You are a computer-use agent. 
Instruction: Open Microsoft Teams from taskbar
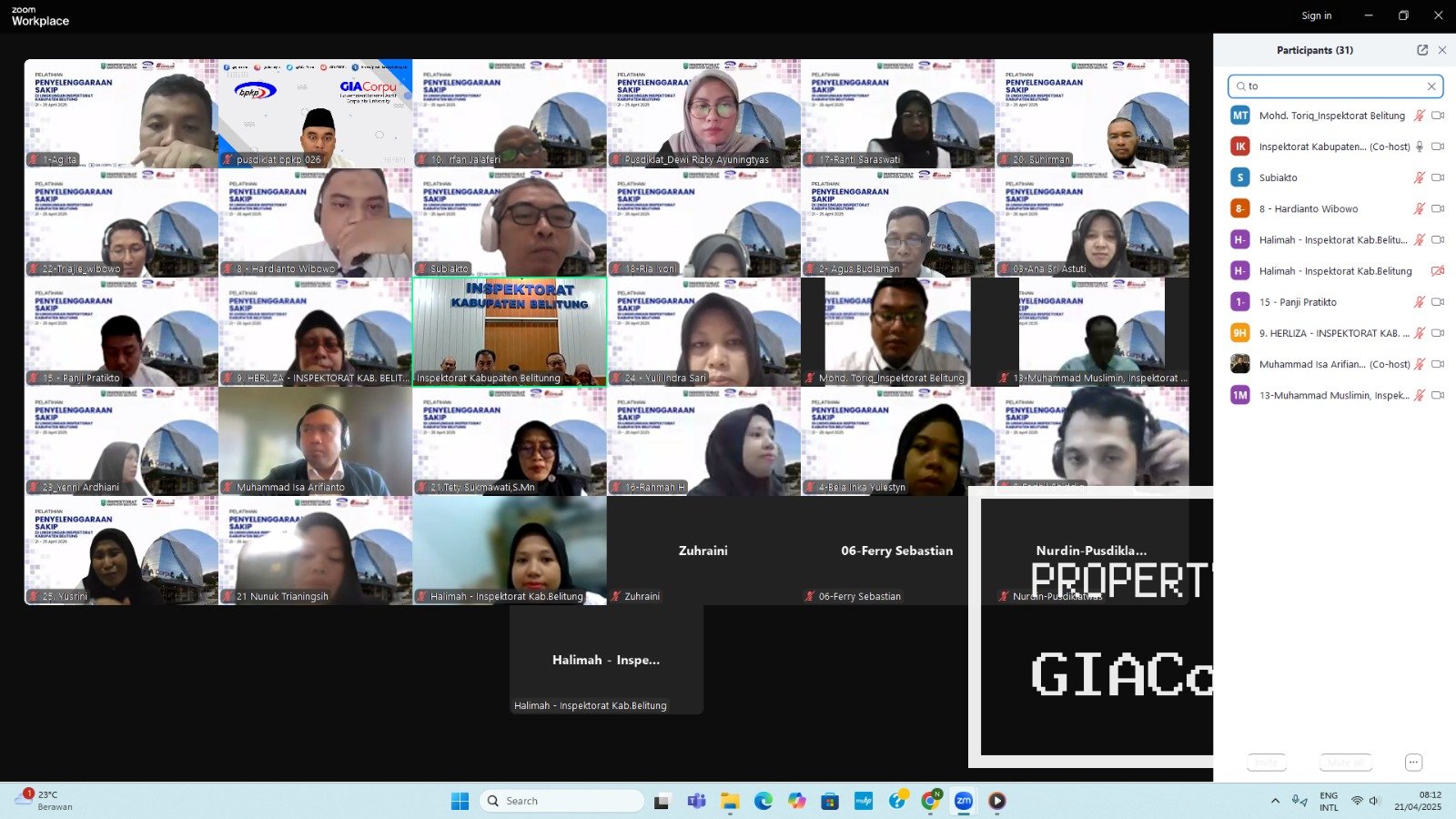(x=696, y=801)
